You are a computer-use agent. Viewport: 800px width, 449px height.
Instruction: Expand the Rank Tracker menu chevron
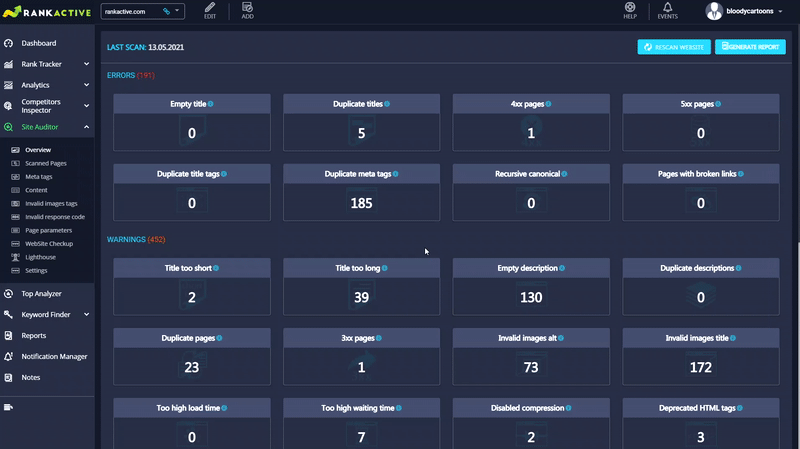pyautogui.click(x=86, y=64)
